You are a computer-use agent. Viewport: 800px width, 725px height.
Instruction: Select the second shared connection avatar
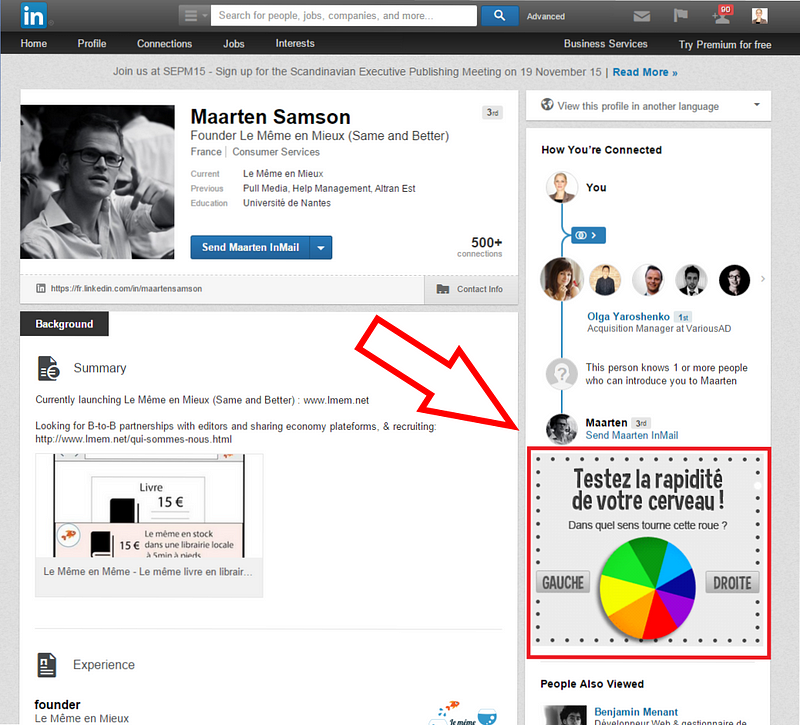click(605, 280)
